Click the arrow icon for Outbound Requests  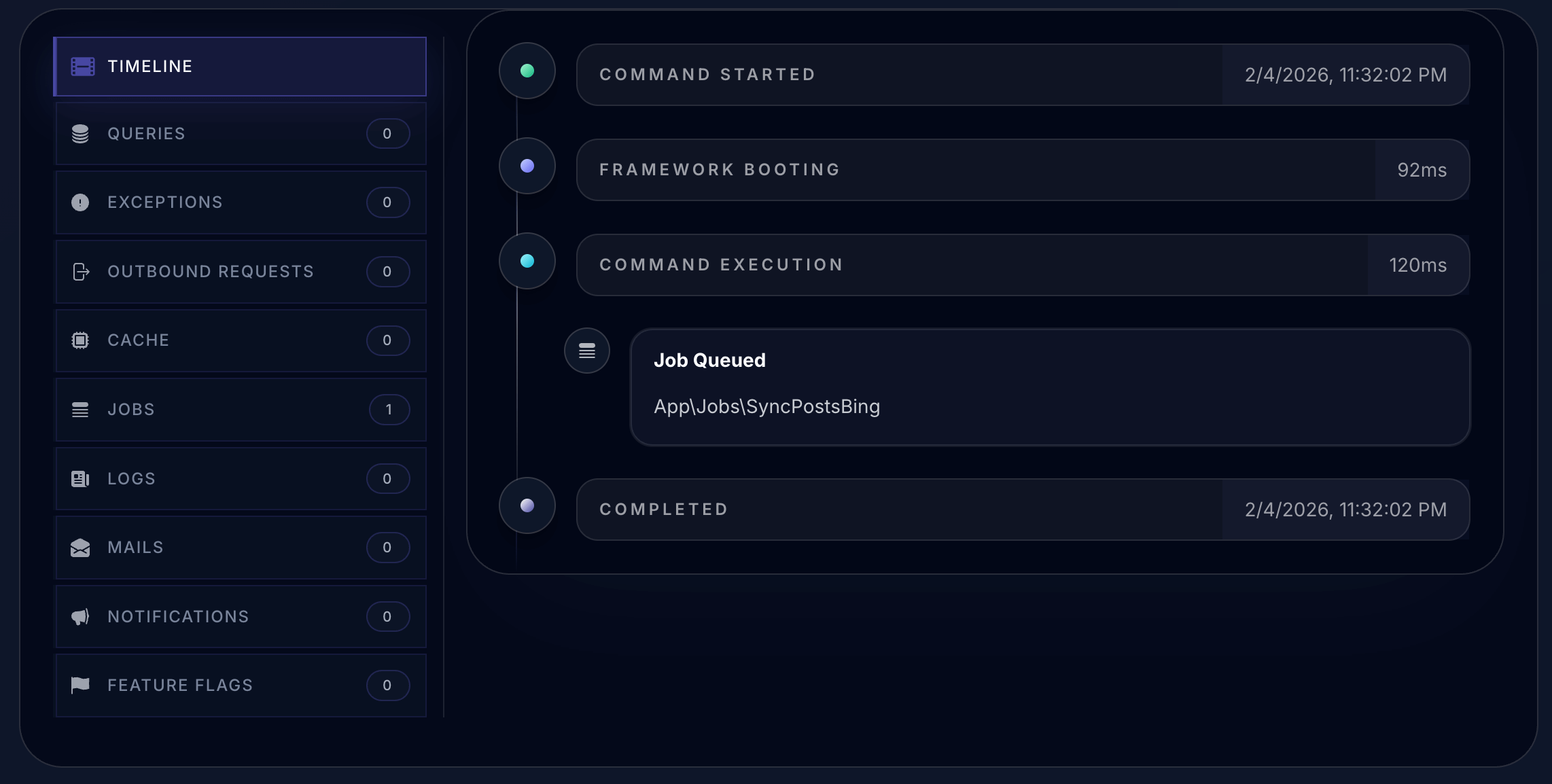coord(80,272)
